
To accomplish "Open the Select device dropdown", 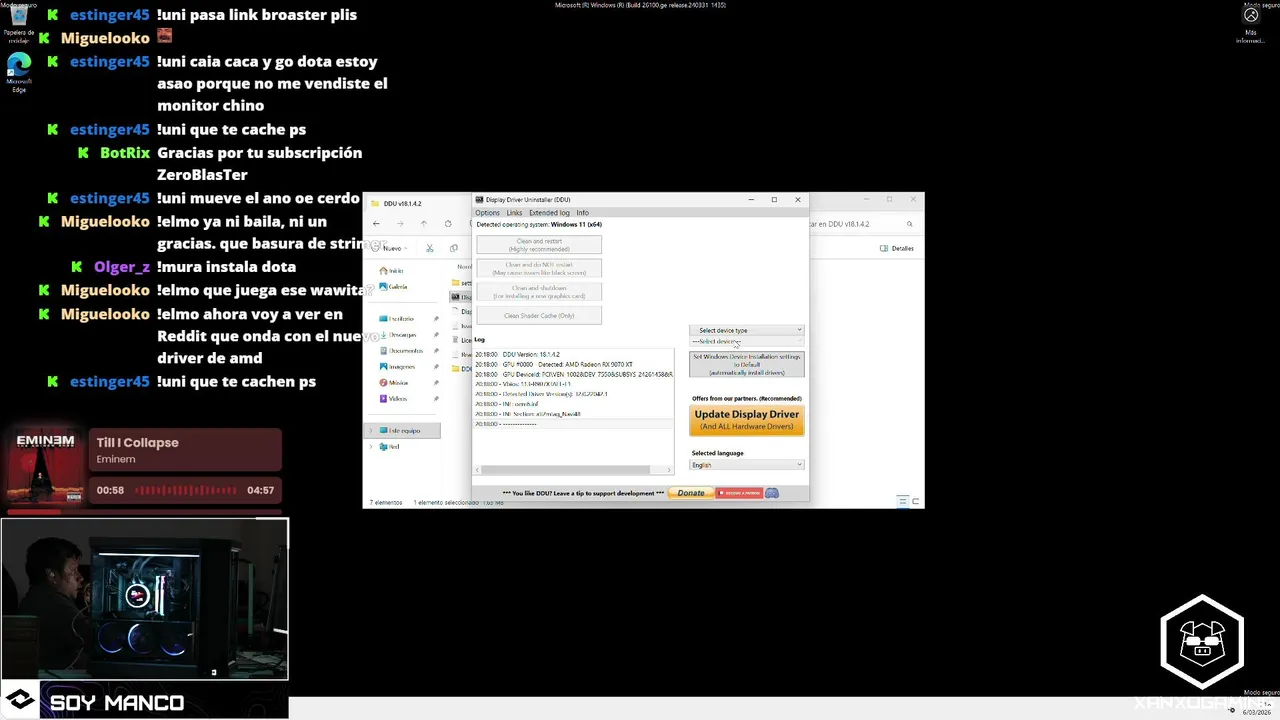I will 746,342.
